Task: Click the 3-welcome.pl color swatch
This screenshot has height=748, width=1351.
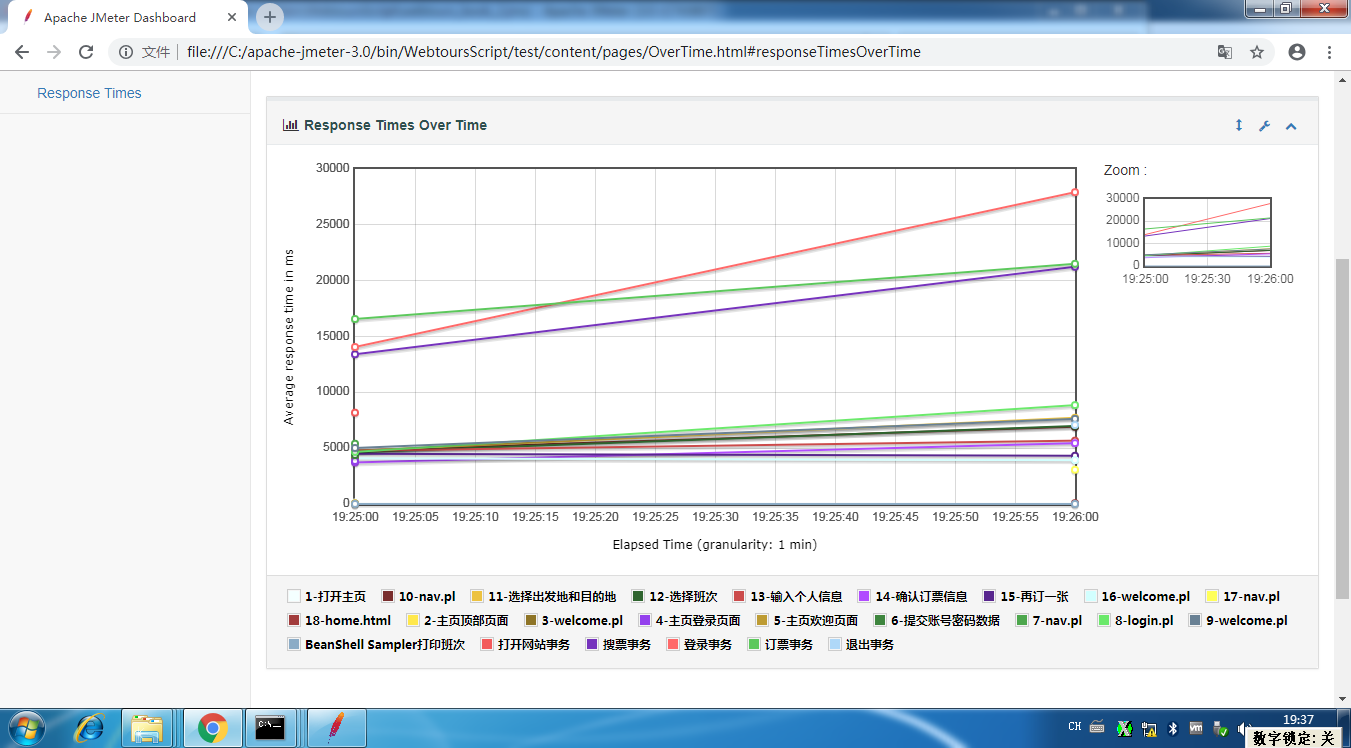Action: point(531,620)
